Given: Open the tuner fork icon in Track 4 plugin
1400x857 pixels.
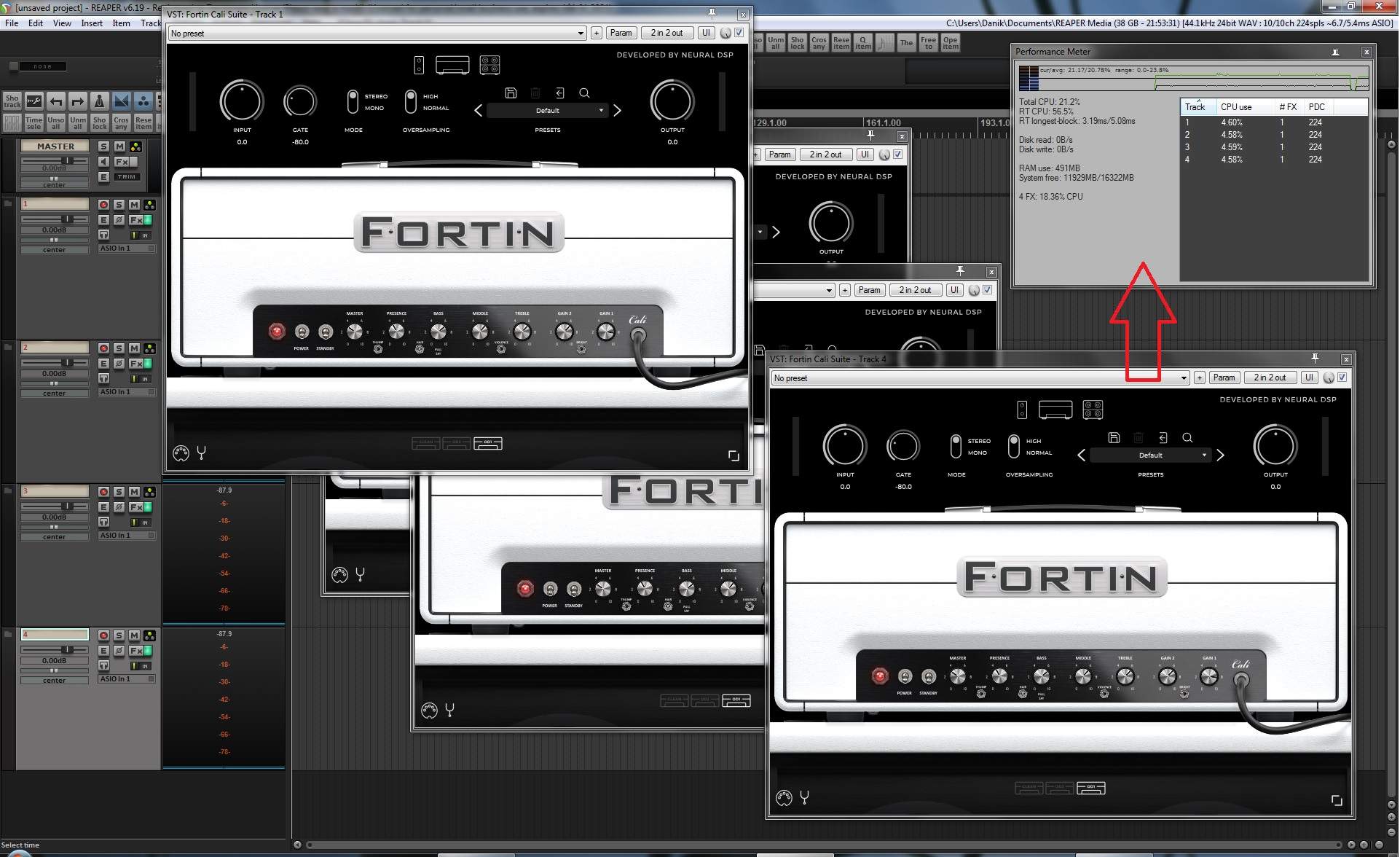Looking at the screenshot, I should click(x=805, y=798).
